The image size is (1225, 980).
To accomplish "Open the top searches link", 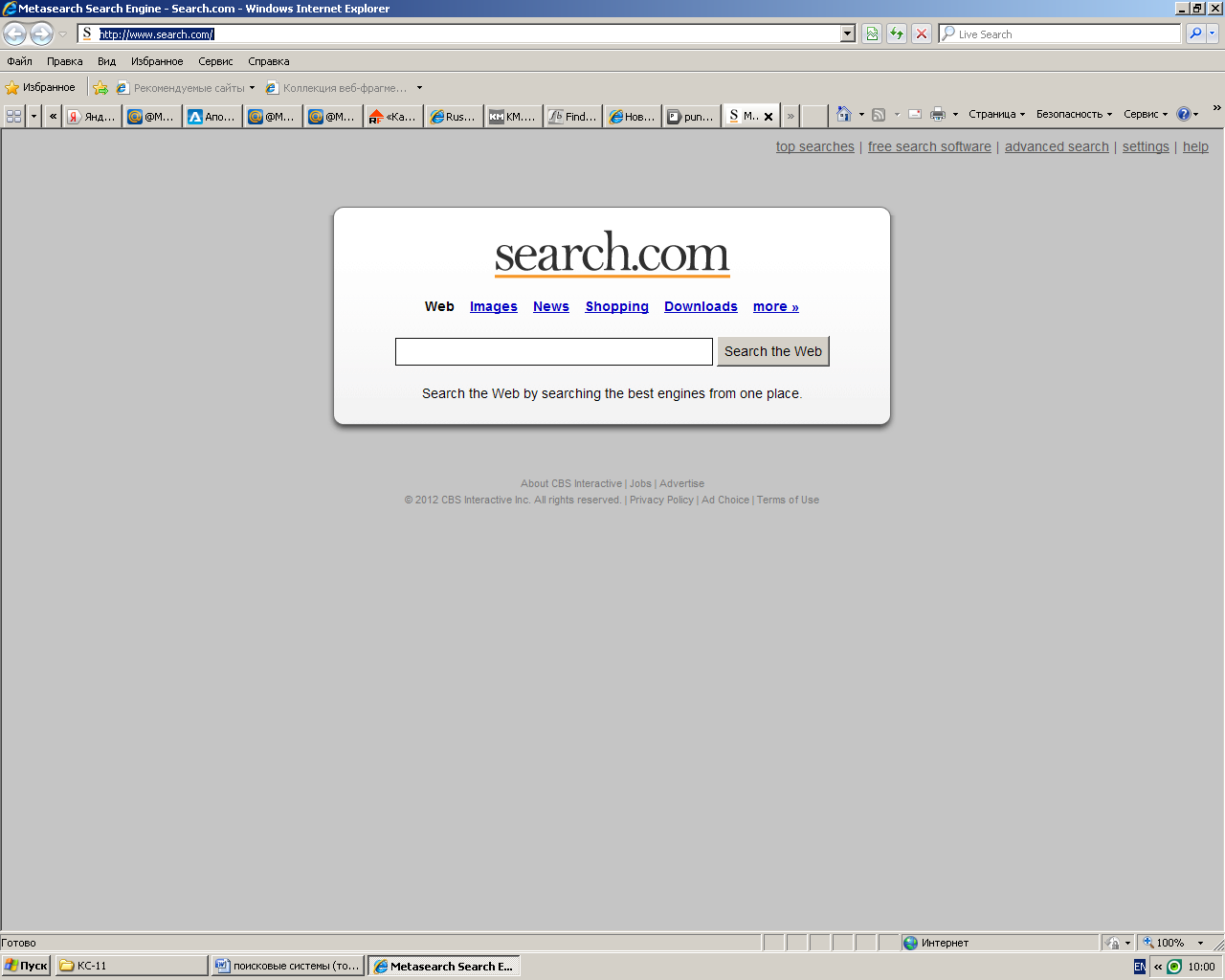I will coord(815,146).
